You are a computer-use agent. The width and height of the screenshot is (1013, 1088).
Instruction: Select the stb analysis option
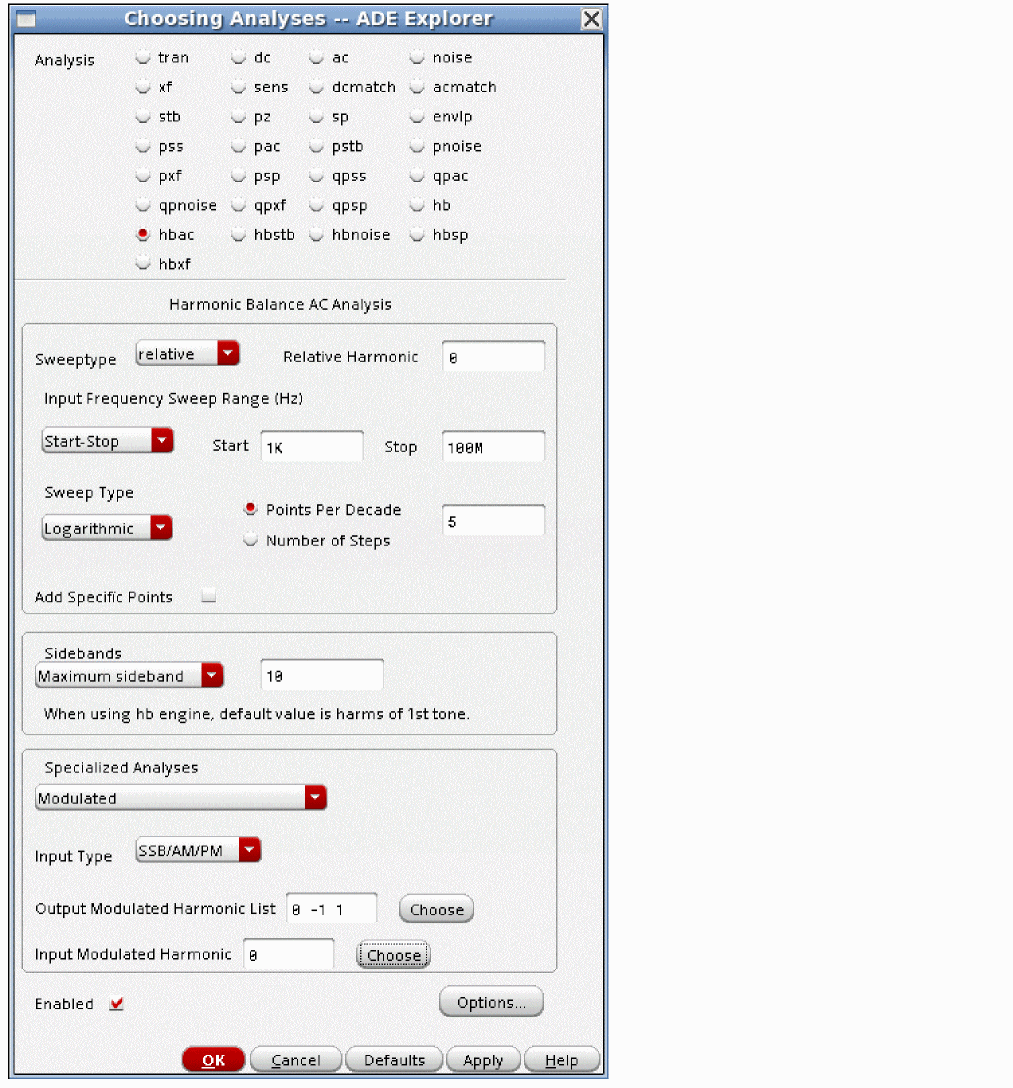143,117
